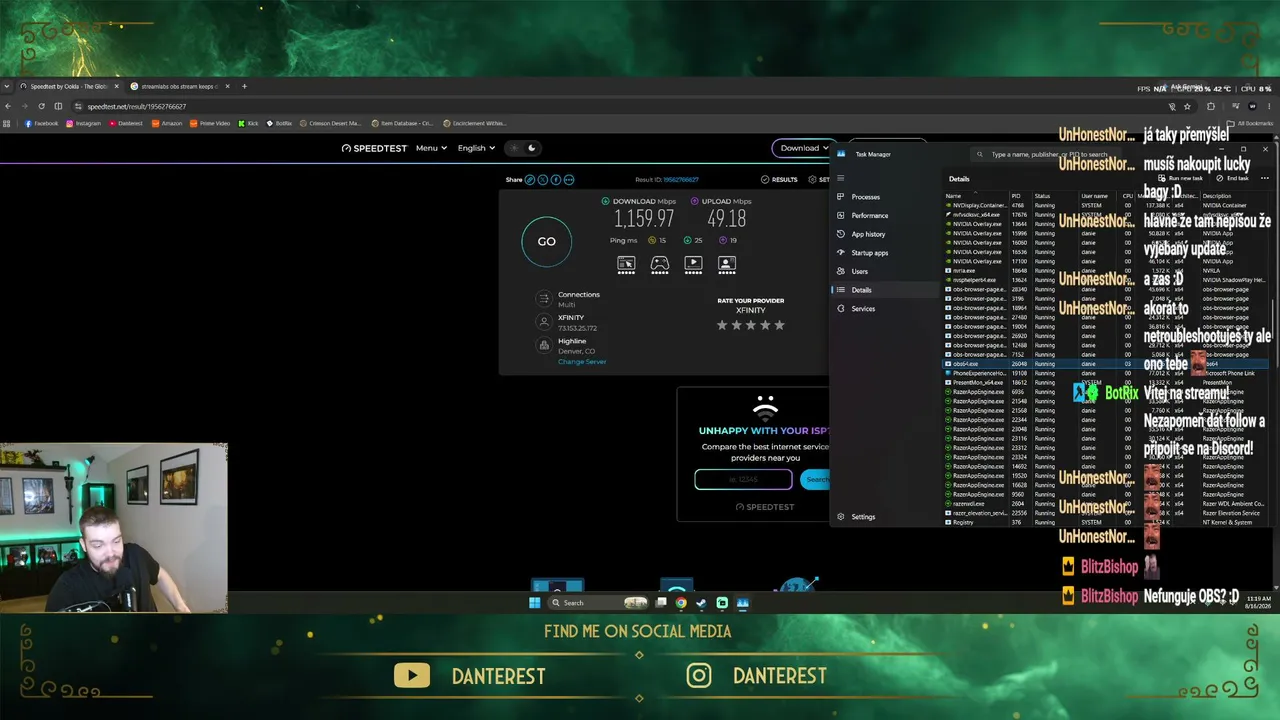The height and width of the screenshot is (720, 1280).
Task: Click the video streaming experience rating icon
Action: tap(693, 264)
